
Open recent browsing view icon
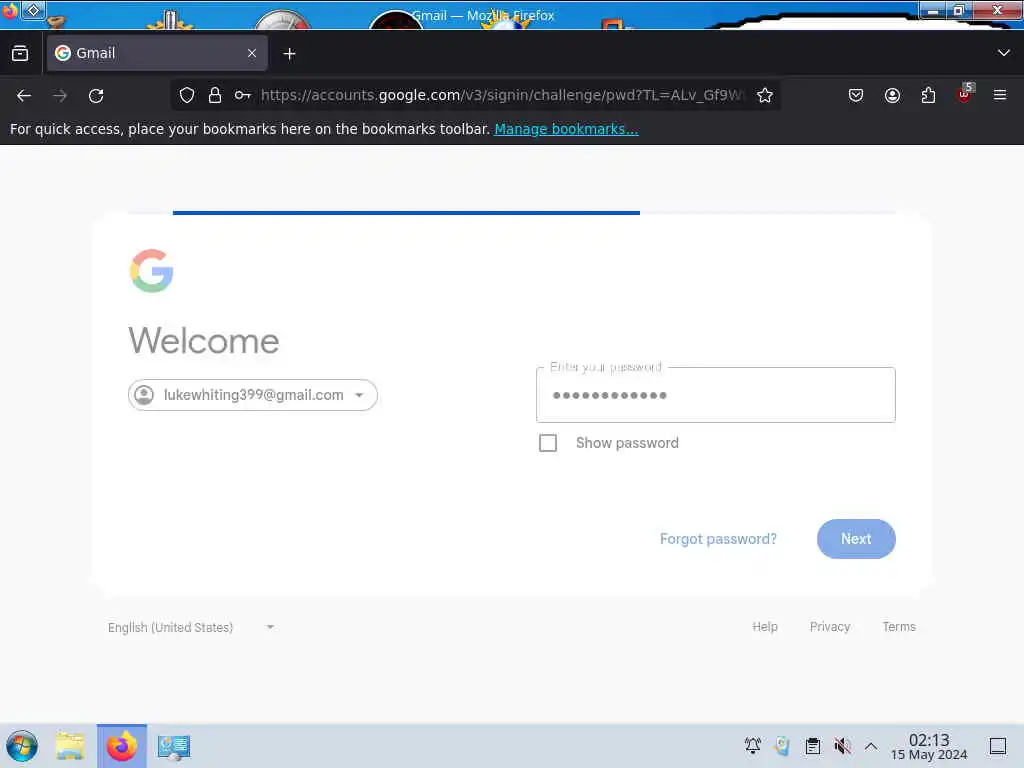[20, 54]
